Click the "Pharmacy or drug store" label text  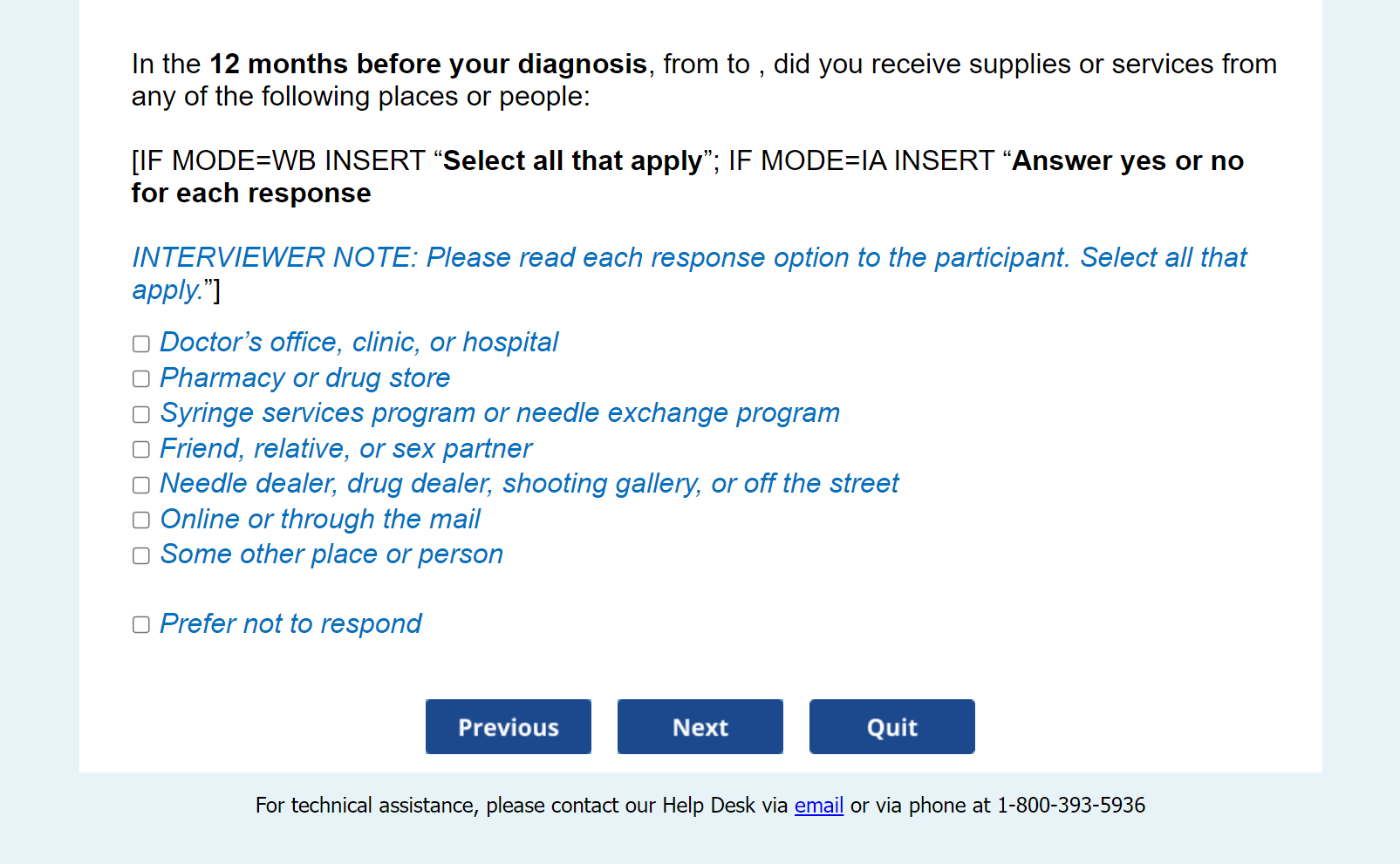(305, 378)
